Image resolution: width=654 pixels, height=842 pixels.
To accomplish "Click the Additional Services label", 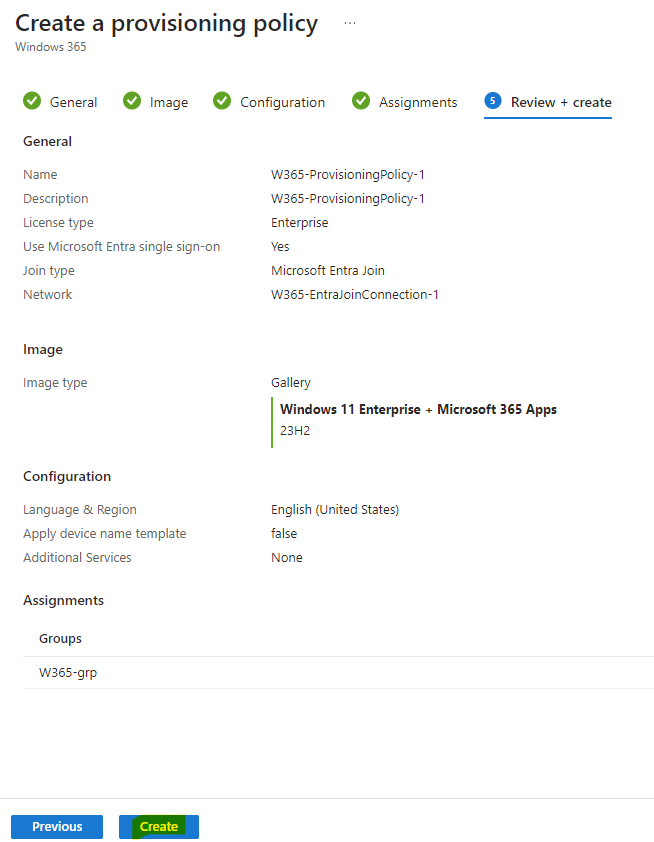I will (x=77, y=558).
